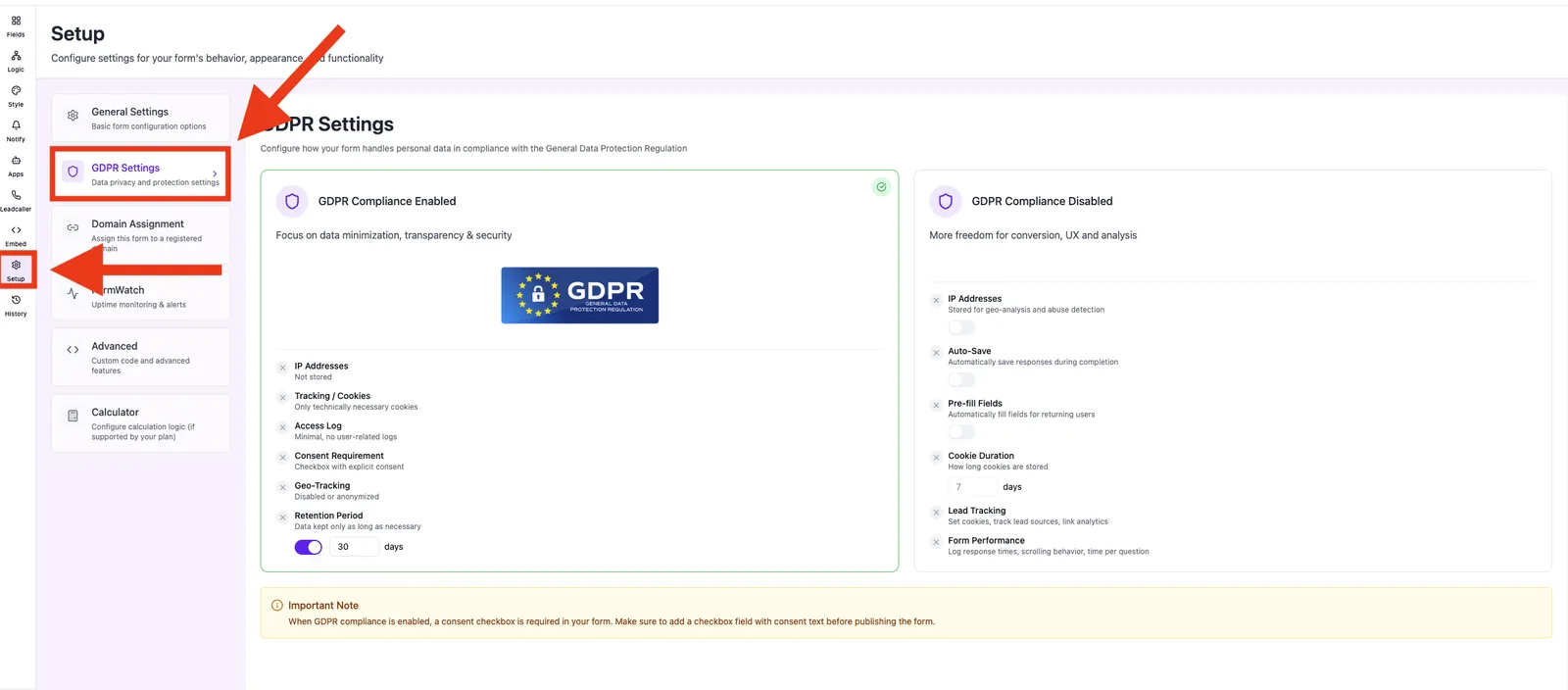Image resolution: width=1568 pixels, height=690 pixels.
Task: Click the 'Important Note' heading text
Action: click(x=323, y=606)
